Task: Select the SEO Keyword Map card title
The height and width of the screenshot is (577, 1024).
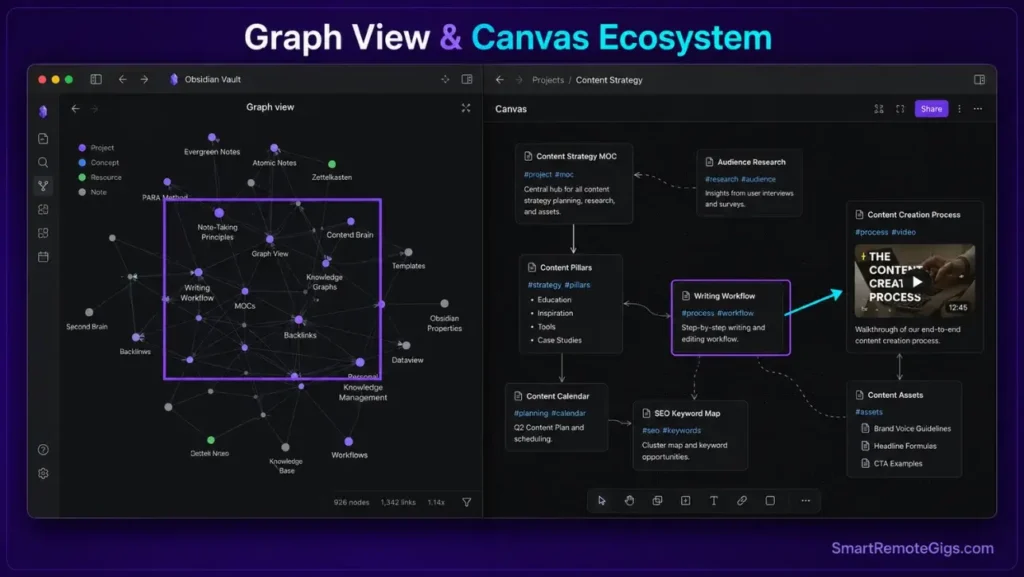Action: coord(687,413)
